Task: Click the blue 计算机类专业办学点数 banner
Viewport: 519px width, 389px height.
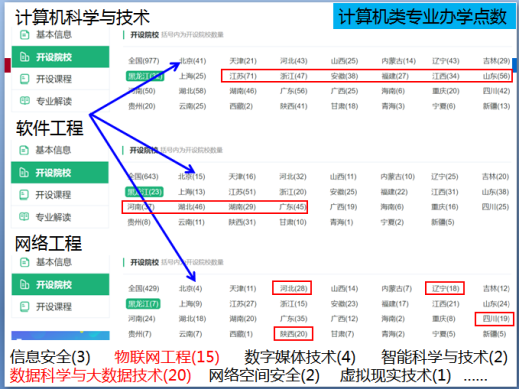Action: tap(424, 16)
